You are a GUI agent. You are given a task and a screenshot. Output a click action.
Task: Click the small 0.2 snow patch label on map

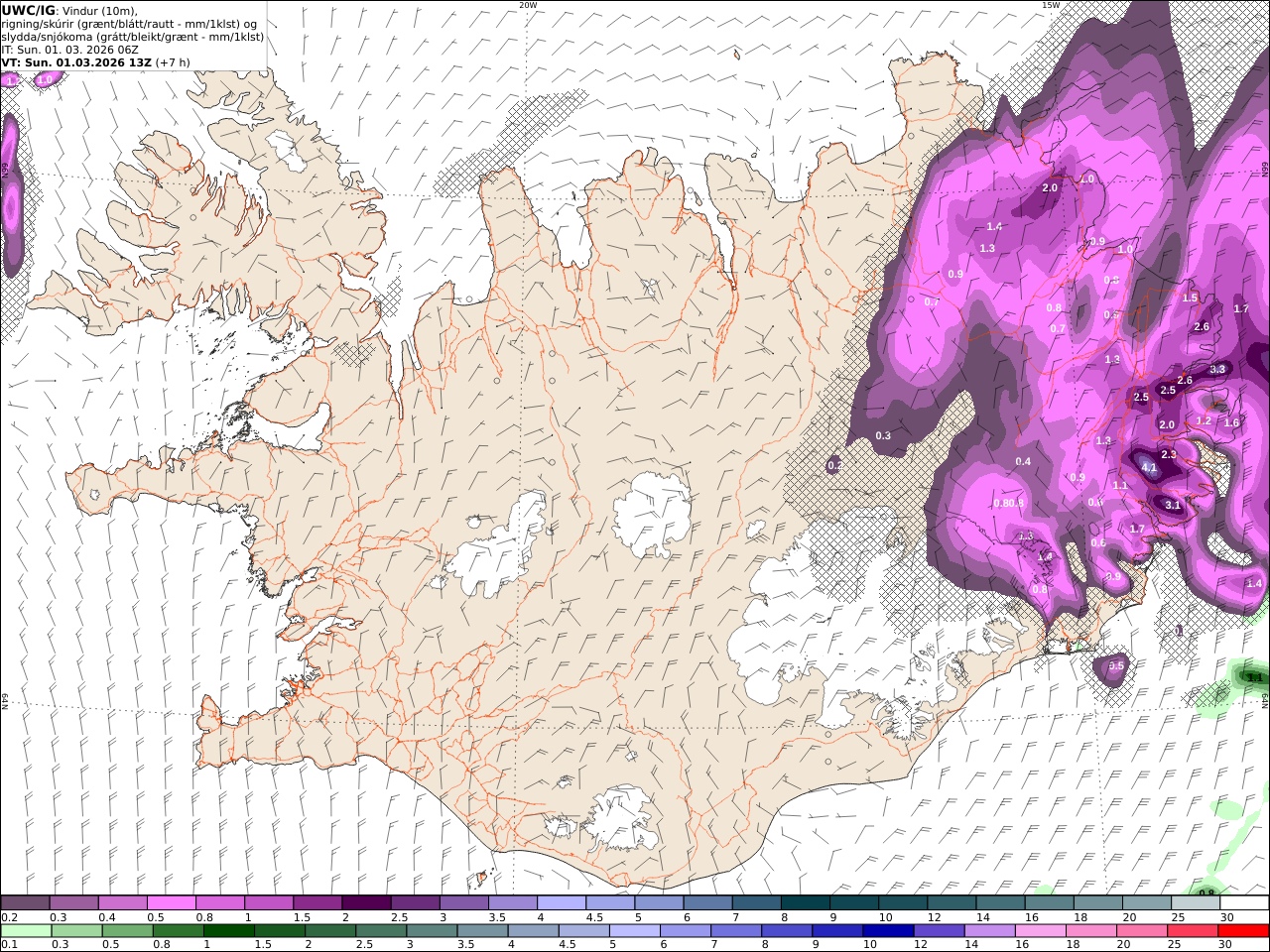(834, 464)
